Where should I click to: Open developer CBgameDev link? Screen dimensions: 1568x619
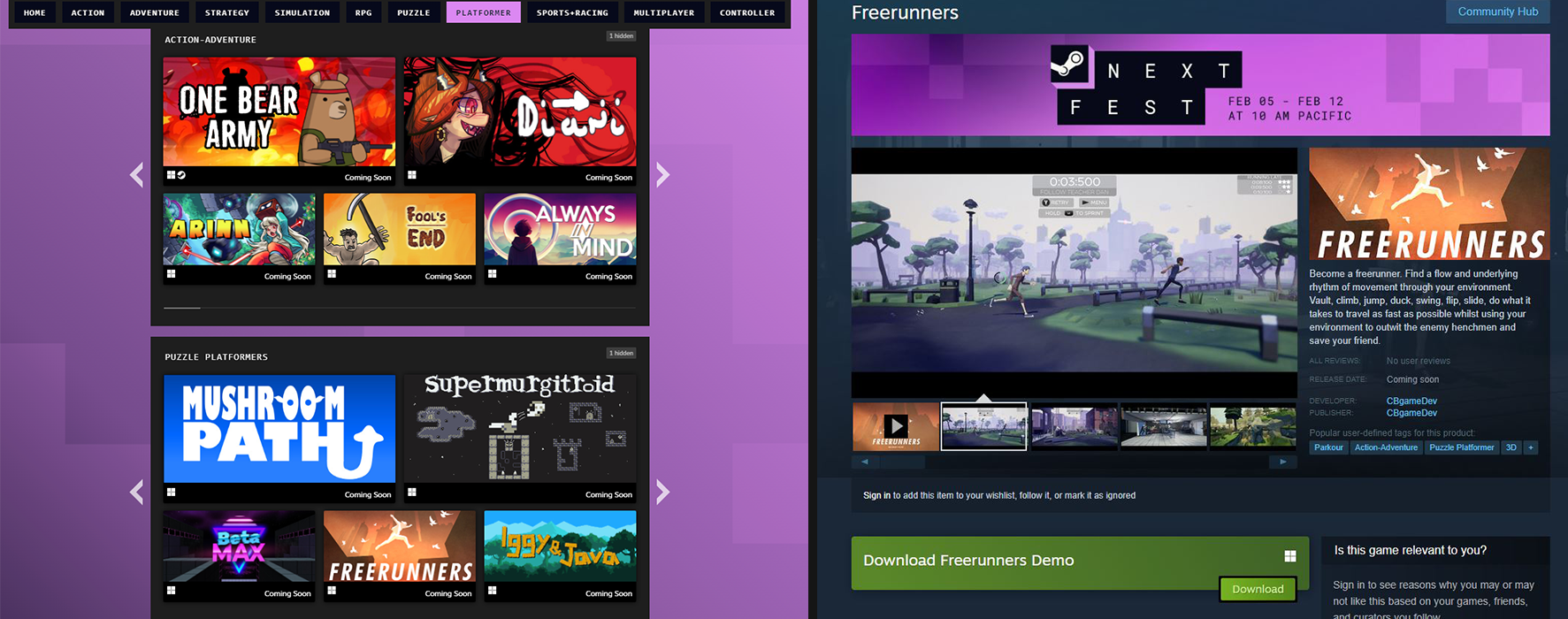[1411, 401]
